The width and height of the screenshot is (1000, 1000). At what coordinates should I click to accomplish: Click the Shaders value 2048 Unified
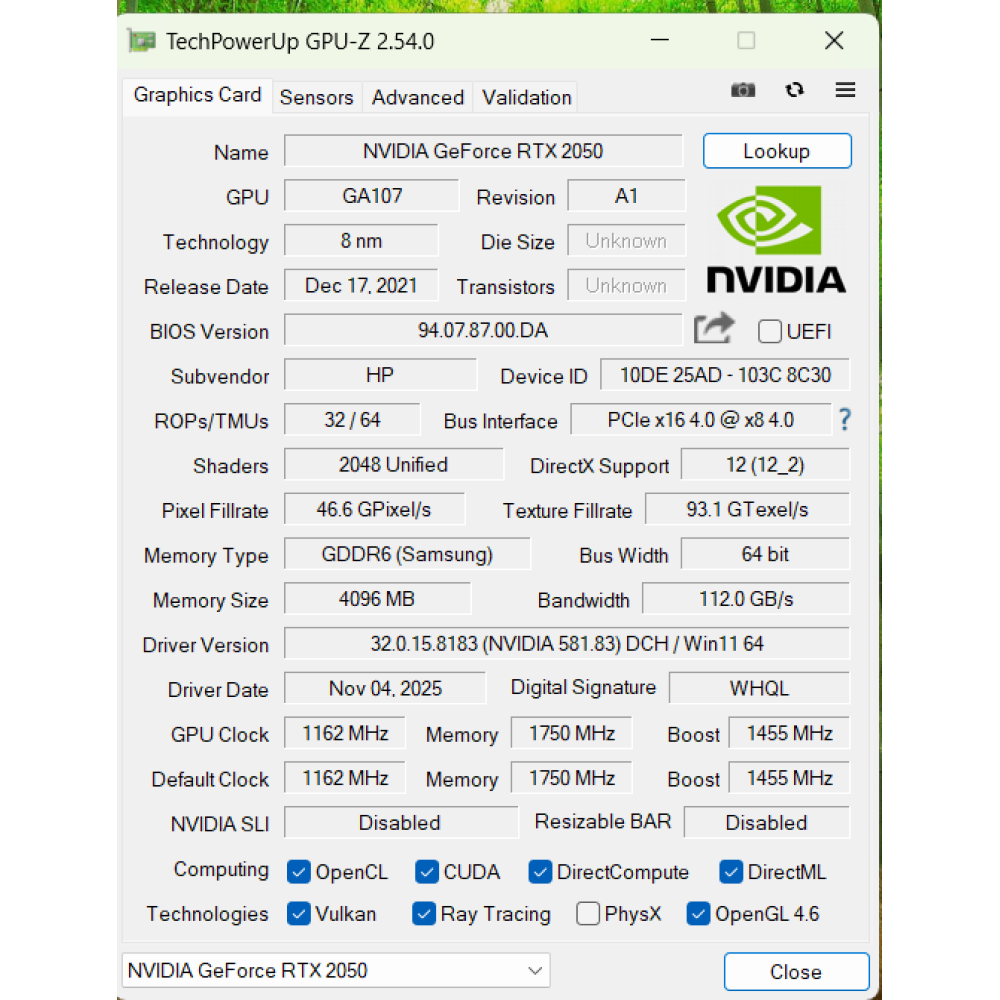393,465
